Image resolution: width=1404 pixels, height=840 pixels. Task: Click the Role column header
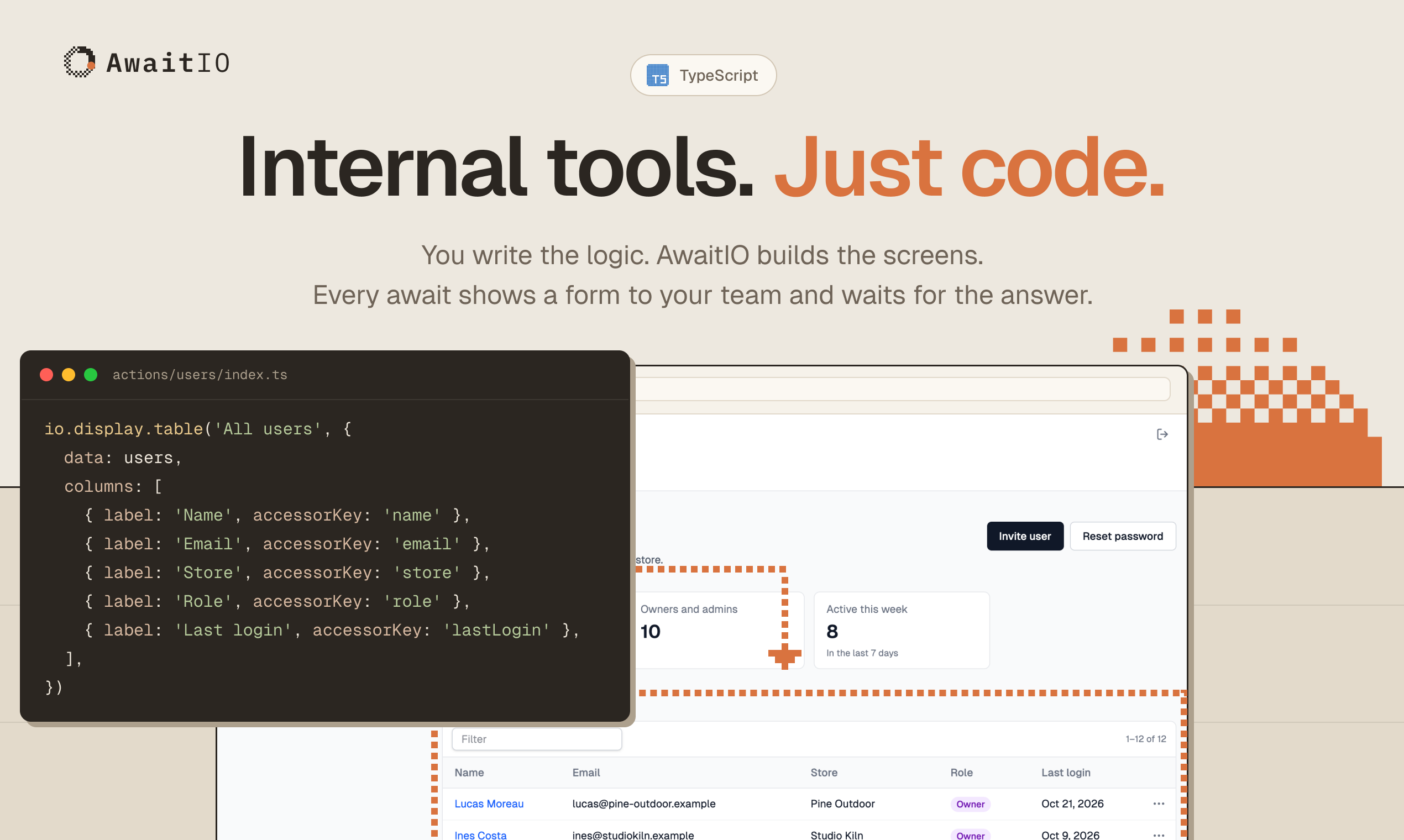pyautogui.click(x=961, y=773)
